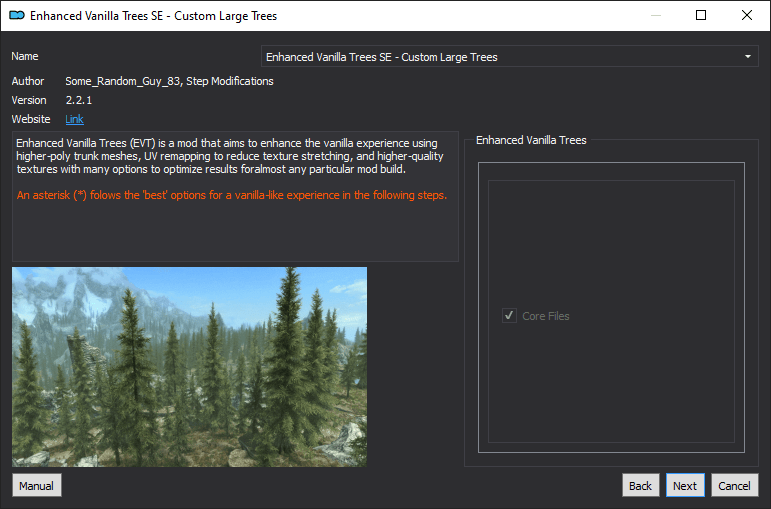Click the Manual button
The width and height of the screenshot is (771, 509).
pos(36,485)
